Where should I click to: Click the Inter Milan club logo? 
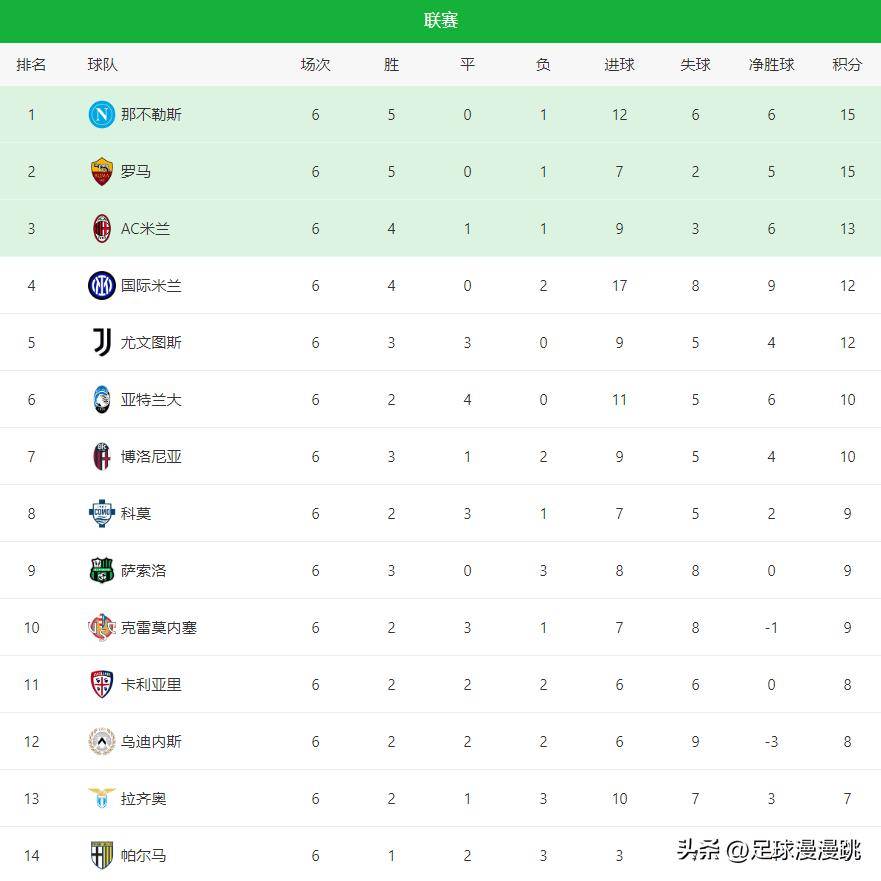[x=101, y=285]
